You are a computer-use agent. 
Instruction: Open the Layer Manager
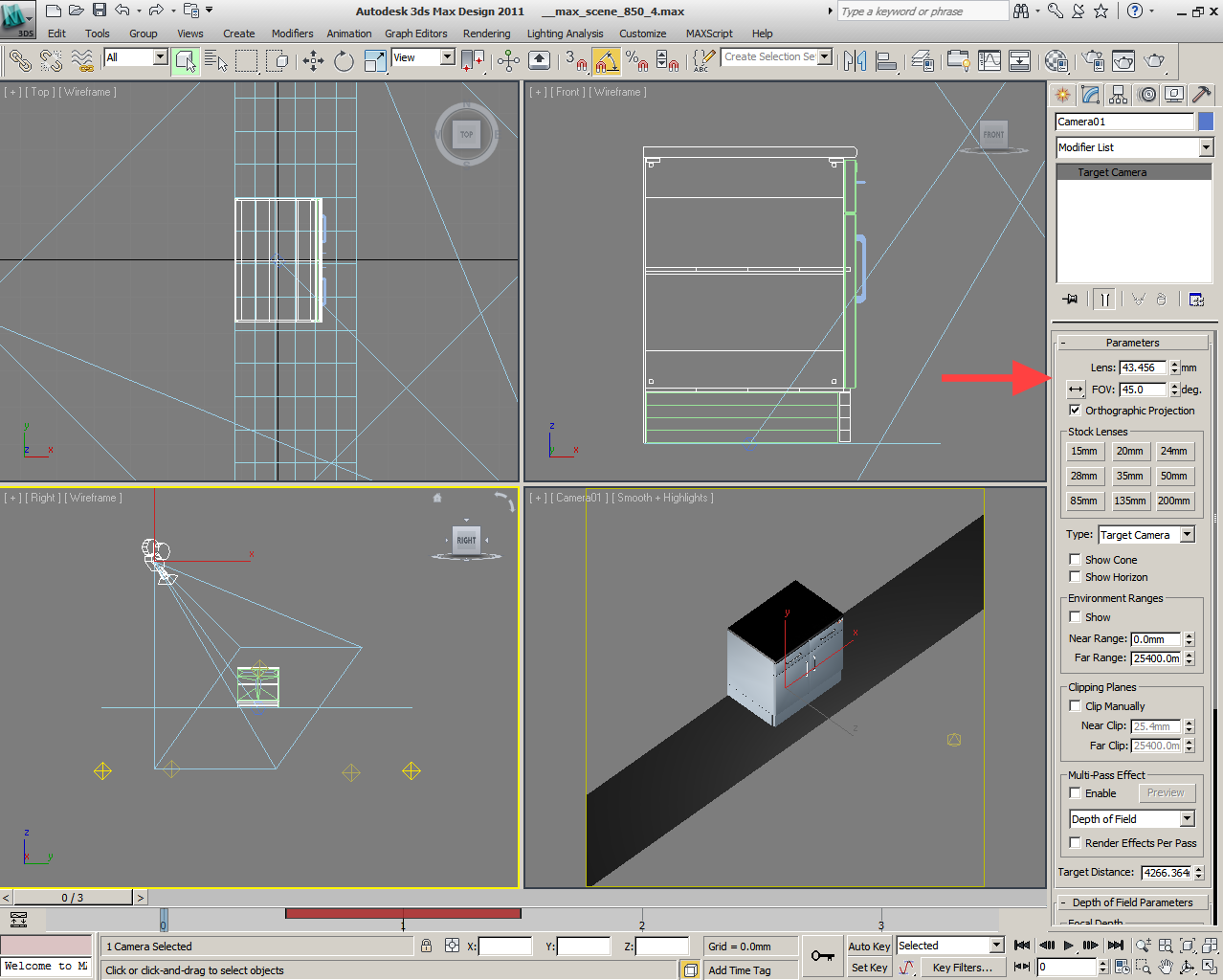[923, 61]
